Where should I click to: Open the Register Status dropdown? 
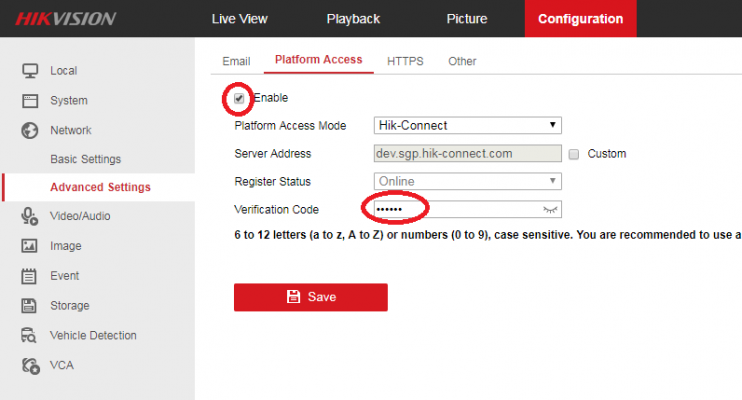(468, 181)
